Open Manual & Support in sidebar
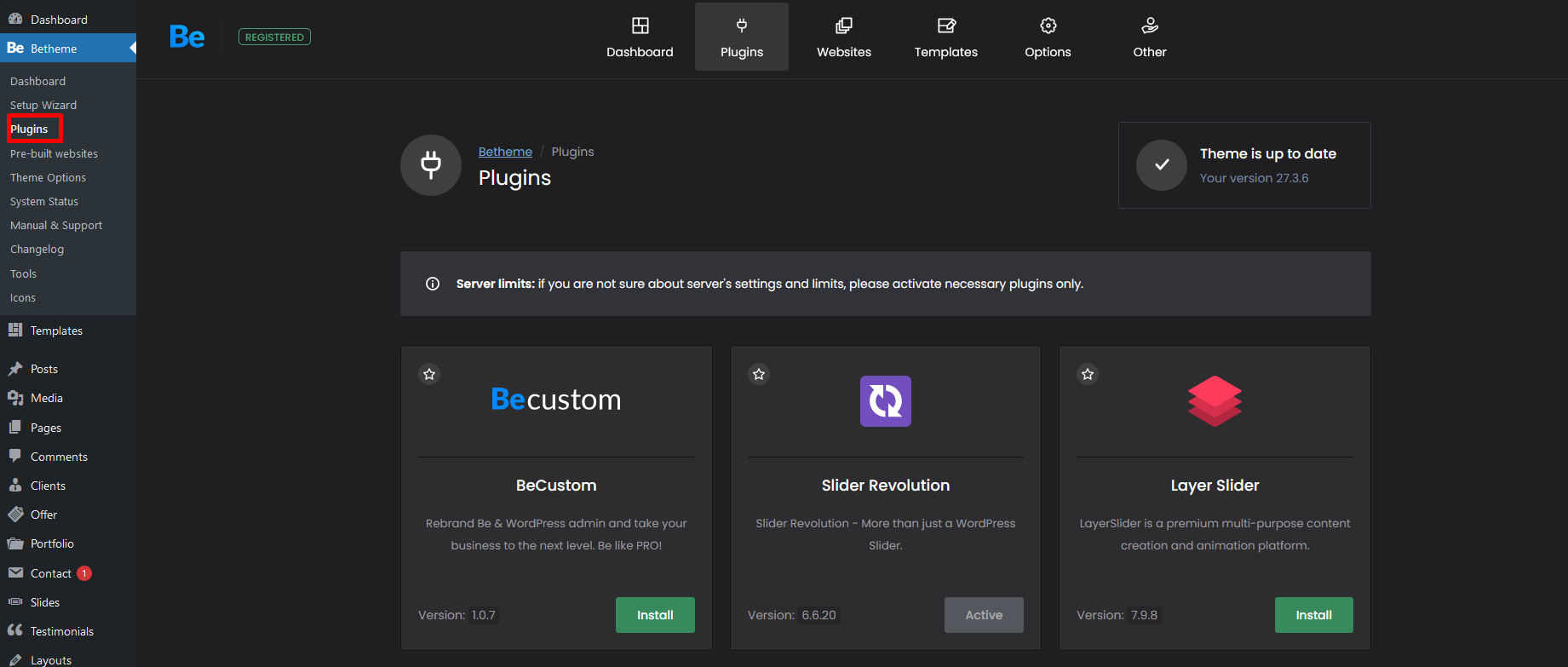This screenshot has height=667, width=1568. point(56,225)
